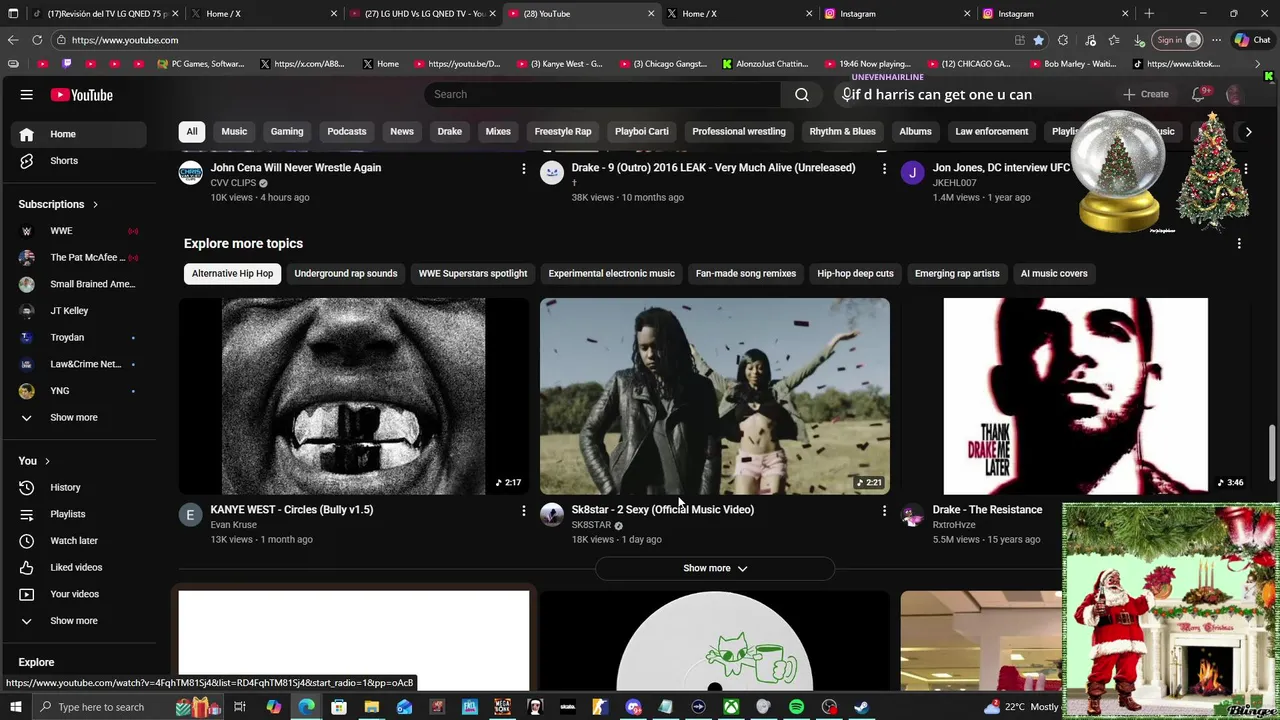This screenshot has height=720, width=1280.
Task: Select the Professional wrestling chip
Action: [x=739, y=131]
